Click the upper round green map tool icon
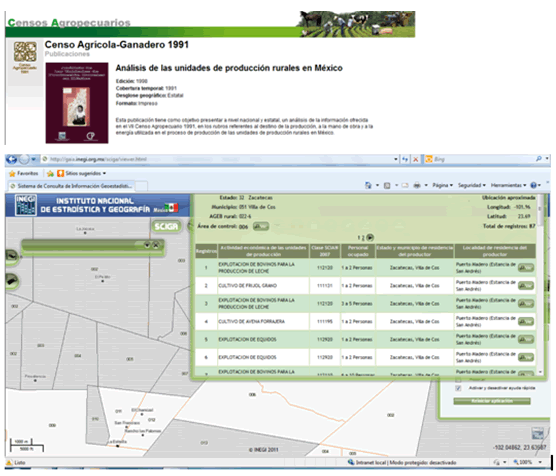556x476 pixels. tap(11, 256)
